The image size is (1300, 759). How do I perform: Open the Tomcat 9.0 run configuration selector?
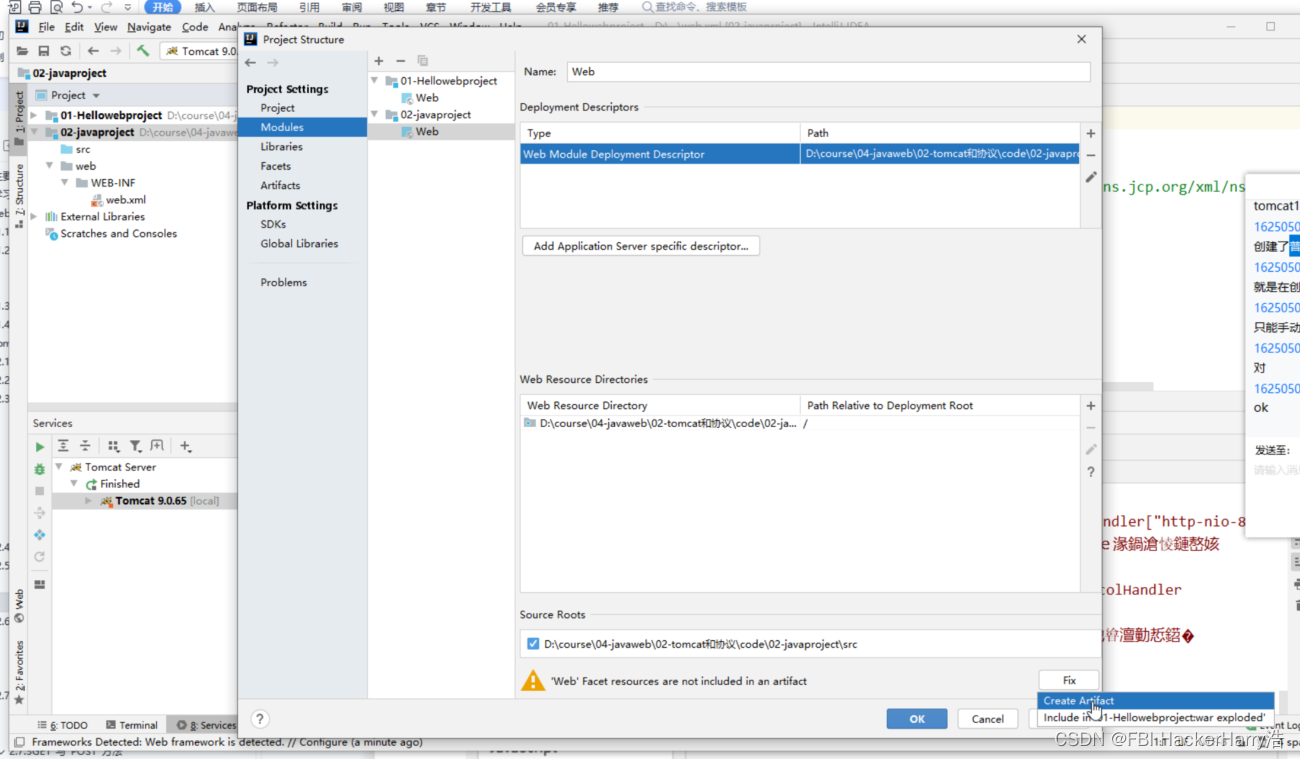[200, 51]
